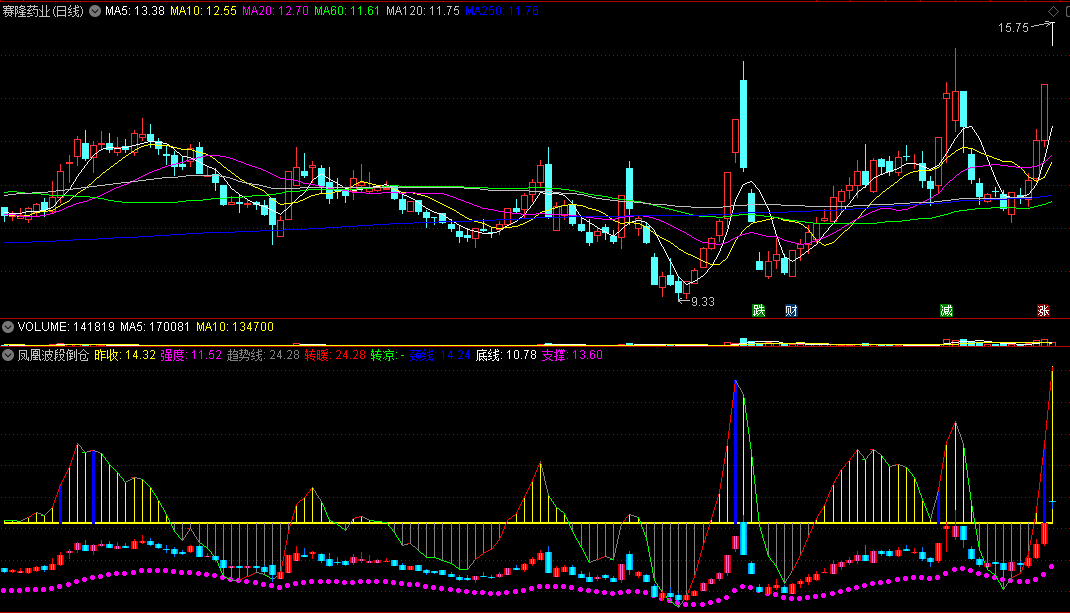Click the blue MA250: 11.76 label
This screenshot has width=1070, height=613.
(x=502, y=11)
